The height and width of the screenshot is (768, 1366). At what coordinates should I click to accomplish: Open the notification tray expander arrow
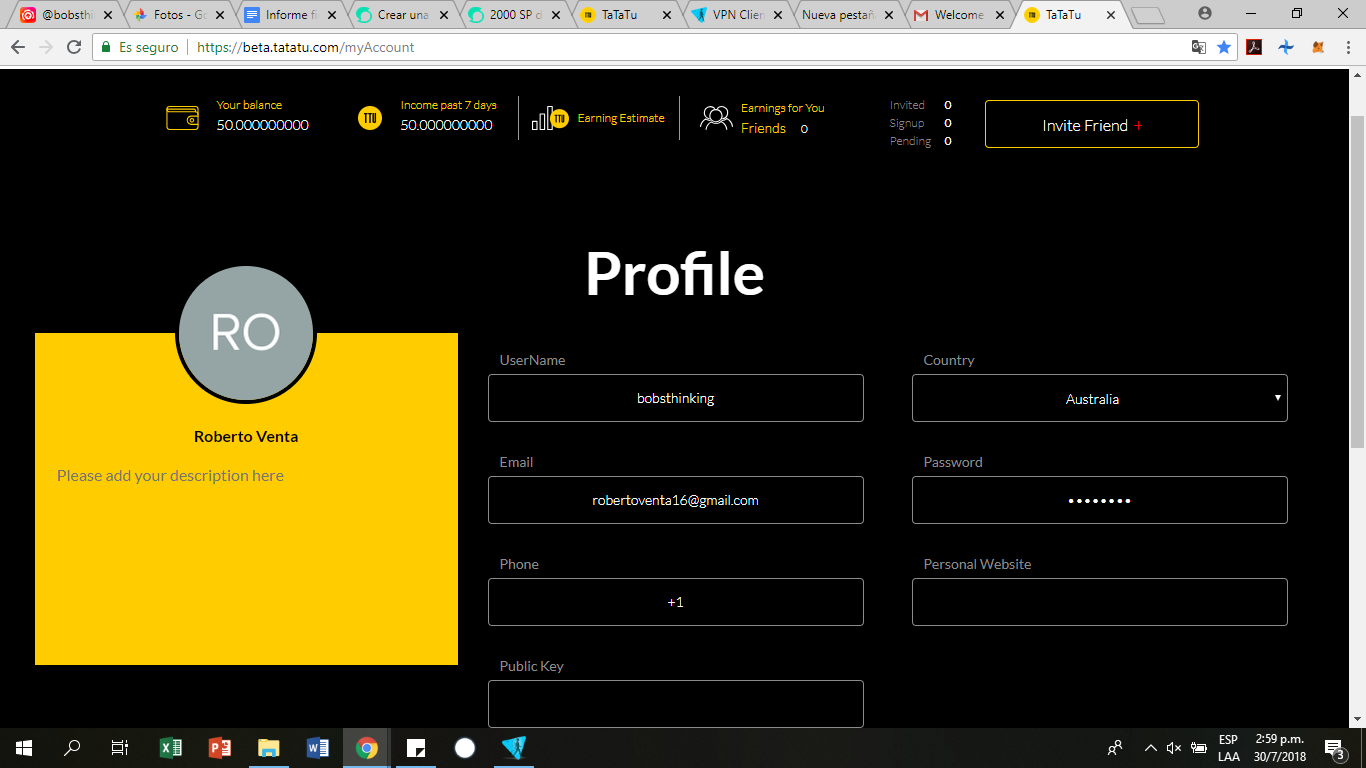pyautogui.click(x=1150, y=747)
